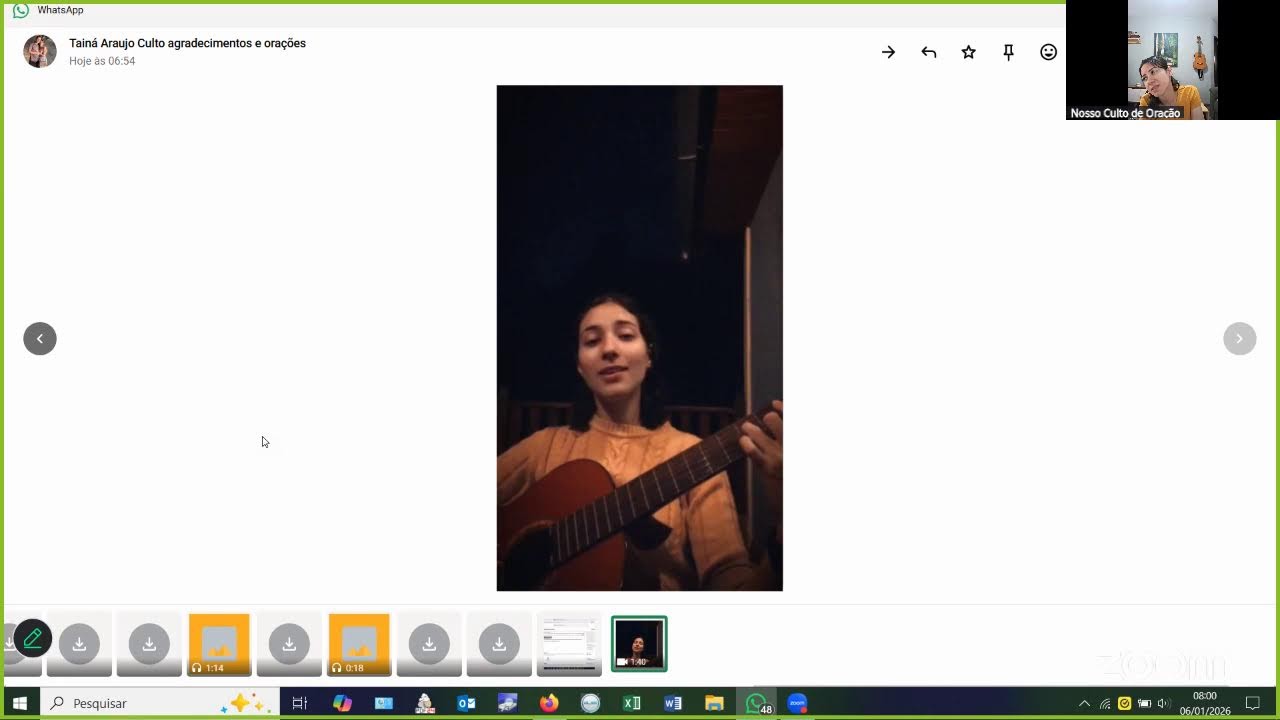Open network settings from system tray
The height and width of the screenshot is (720, 1280).
1105,703
